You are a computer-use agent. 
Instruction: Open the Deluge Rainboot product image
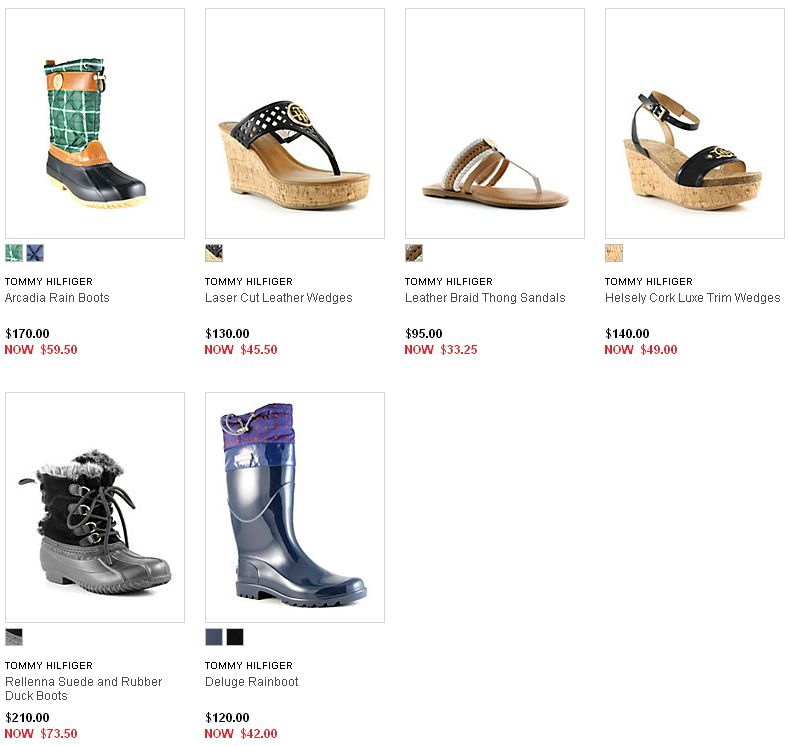295,507
